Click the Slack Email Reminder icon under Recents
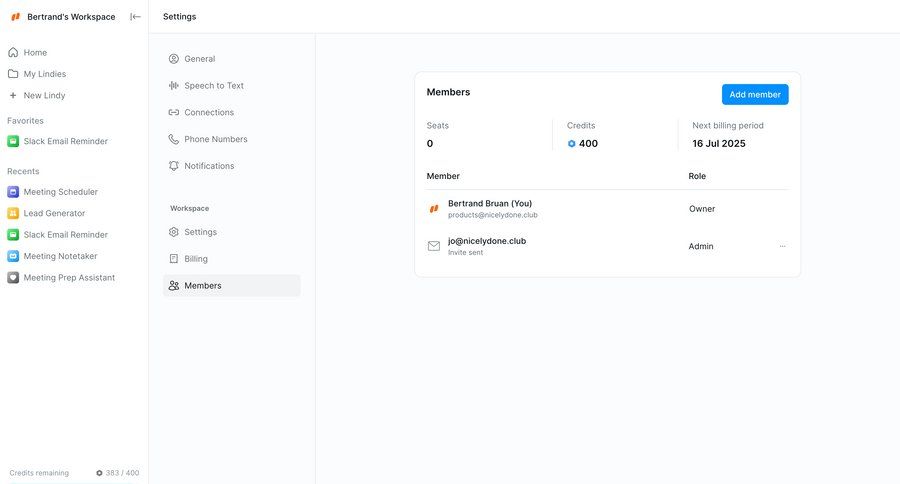This screenshot has height=484, width=900. 13,234
